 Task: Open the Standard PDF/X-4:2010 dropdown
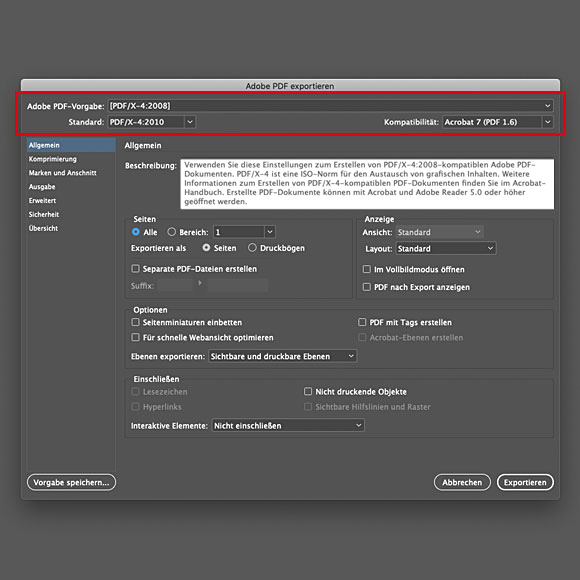click(x=152, y=122)
